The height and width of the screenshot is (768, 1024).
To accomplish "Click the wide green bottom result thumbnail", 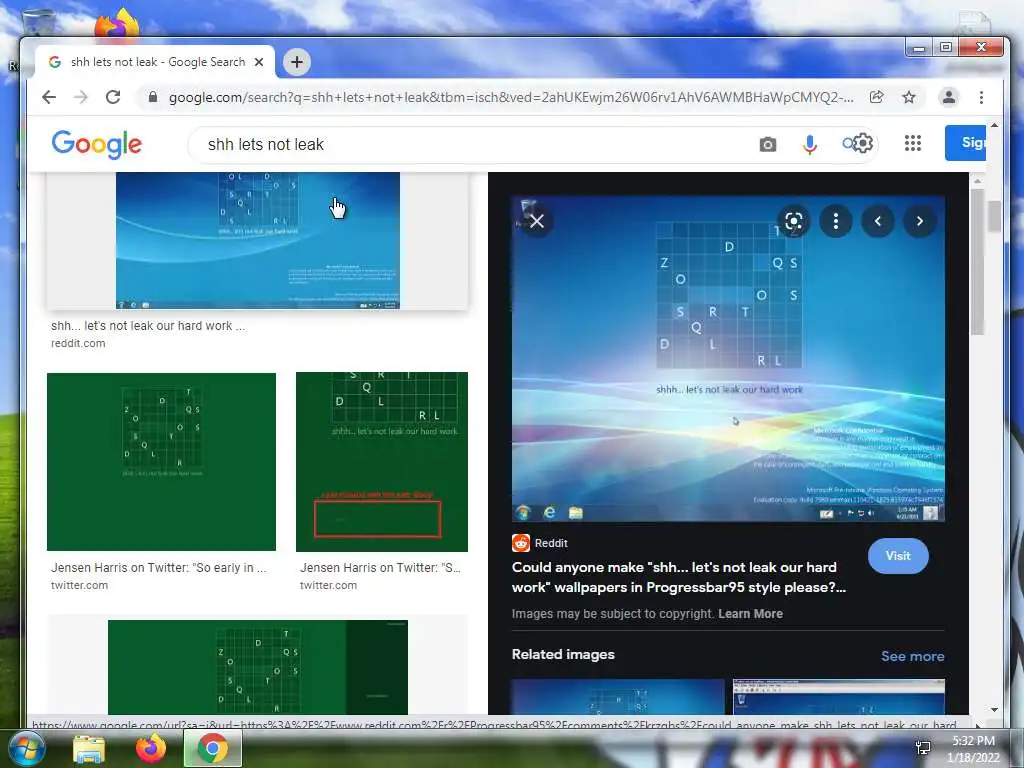I will (x=257, y=667).
